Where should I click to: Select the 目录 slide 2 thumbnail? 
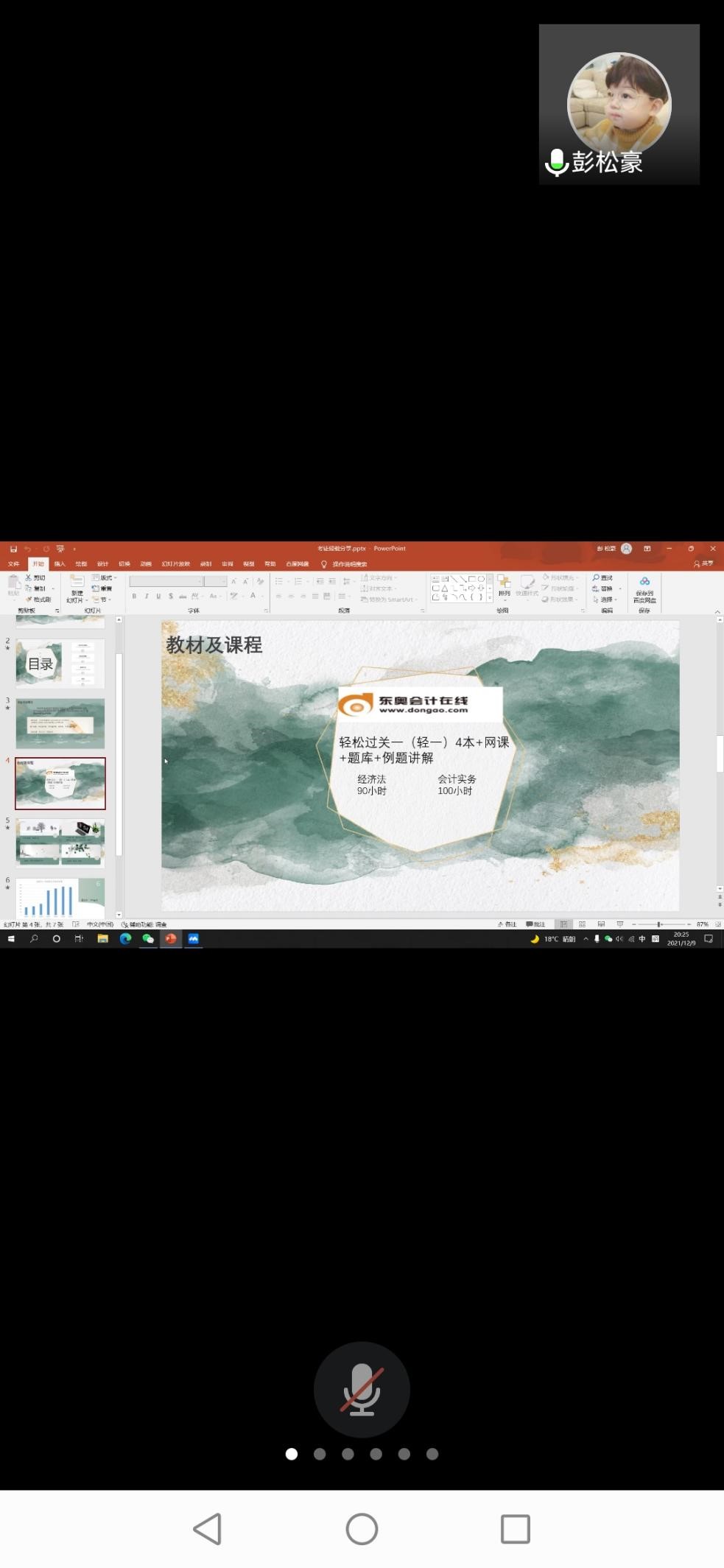click(60, 664)
